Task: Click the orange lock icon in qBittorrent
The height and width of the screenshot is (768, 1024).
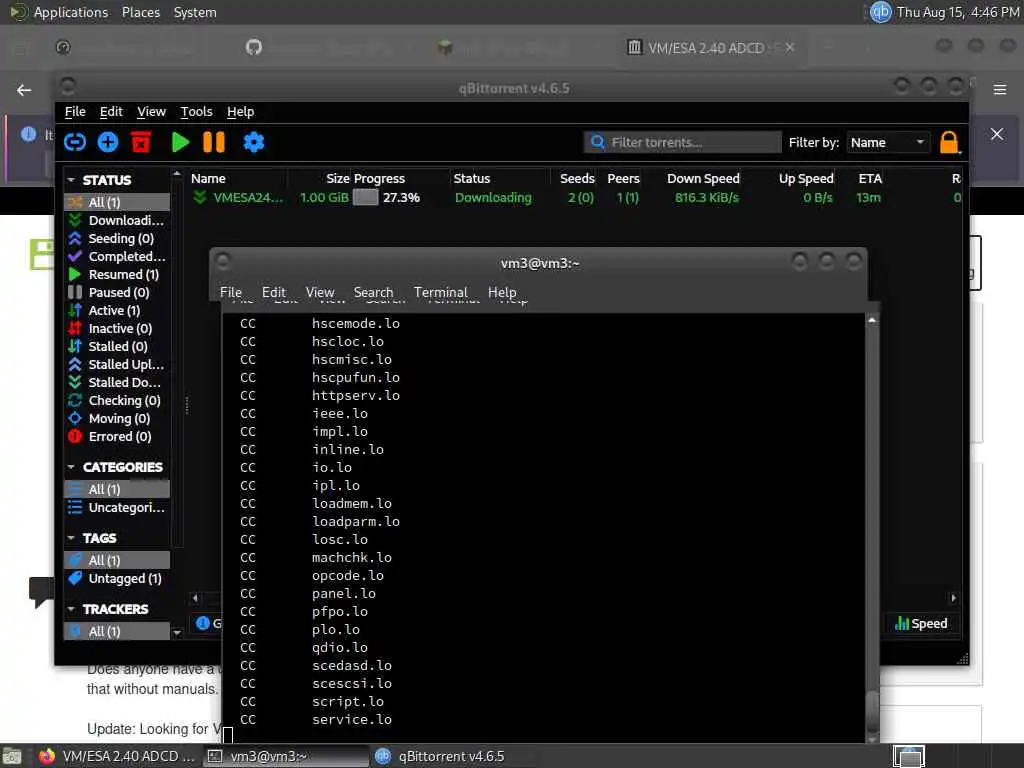Action: pos(949,142)
